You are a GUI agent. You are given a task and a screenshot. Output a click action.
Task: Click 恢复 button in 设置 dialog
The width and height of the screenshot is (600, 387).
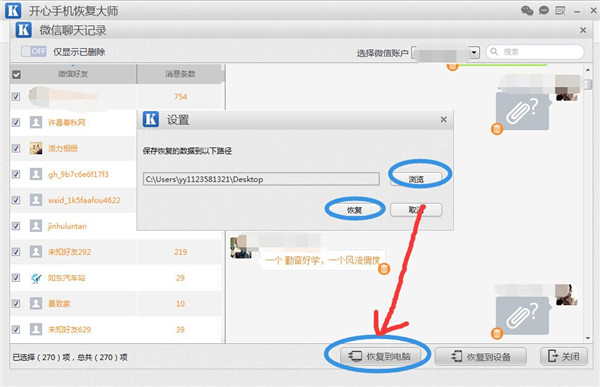tap(354, 210)
